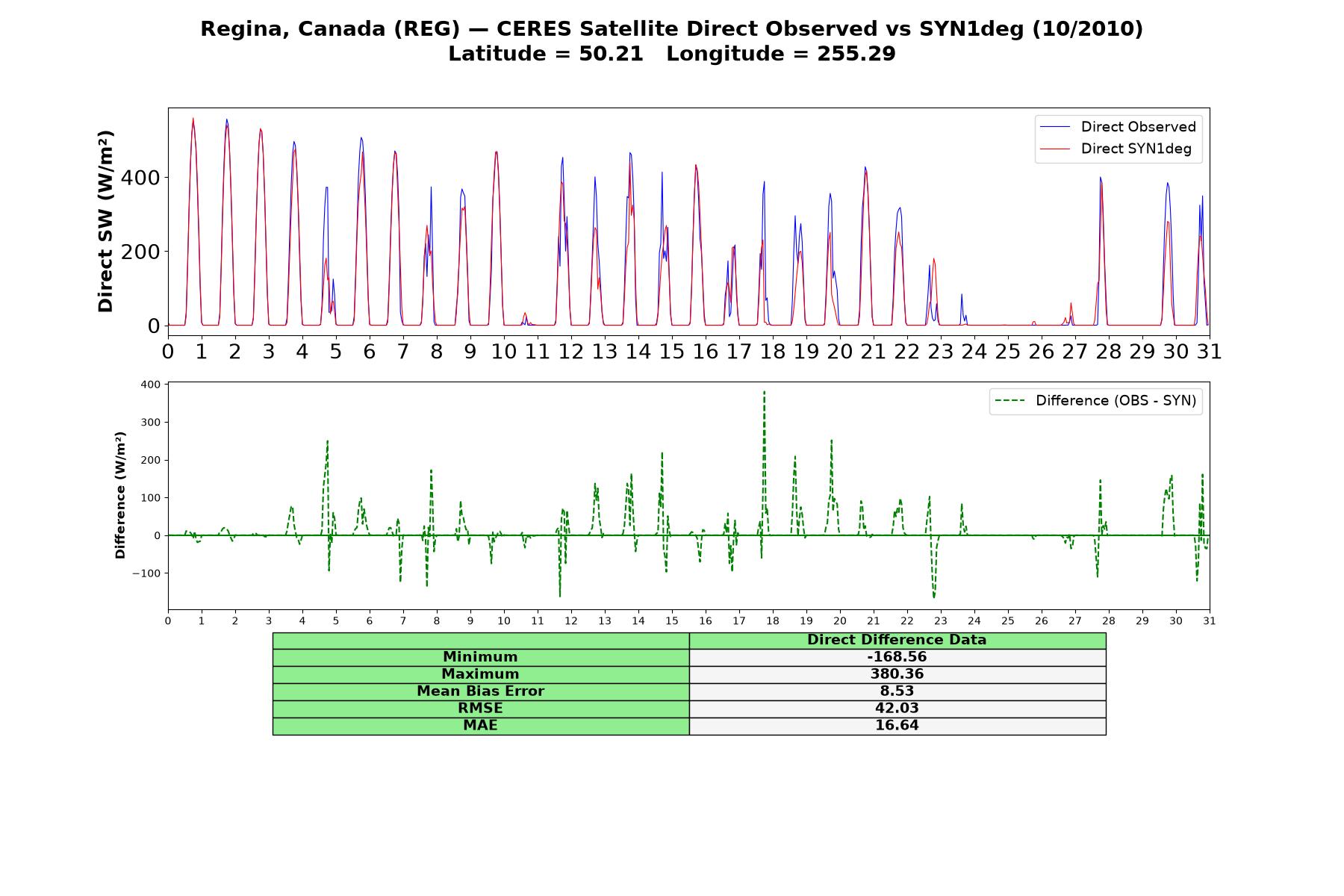The width and height of the screenshot is (1344, 896).
Task: Click the MAE value 16.64 cell
Action: 897,726
